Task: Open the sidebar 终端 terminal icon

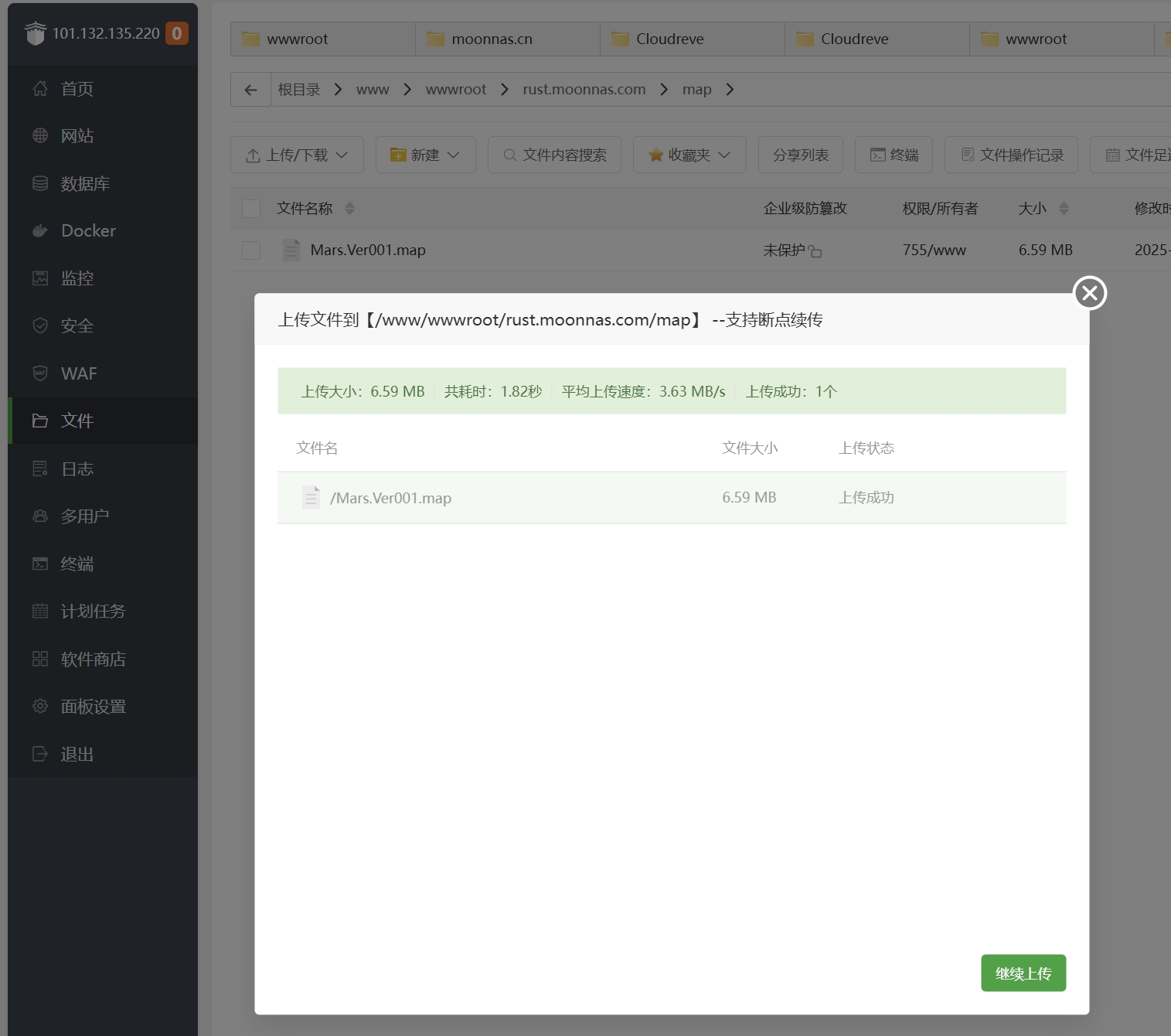Action: pyautogui.click(x=40, y=564)
